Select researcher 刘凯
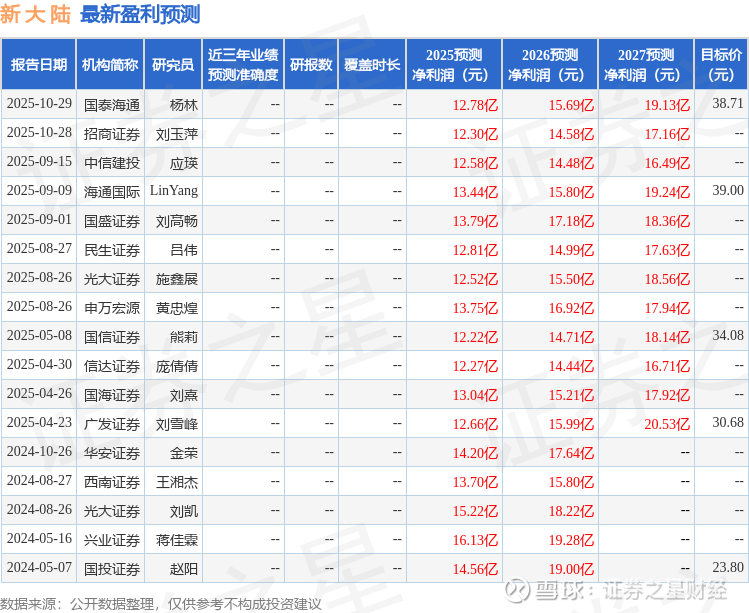This screenshot has height=613, width=749. pyautogui.click(x=183, y=511)
